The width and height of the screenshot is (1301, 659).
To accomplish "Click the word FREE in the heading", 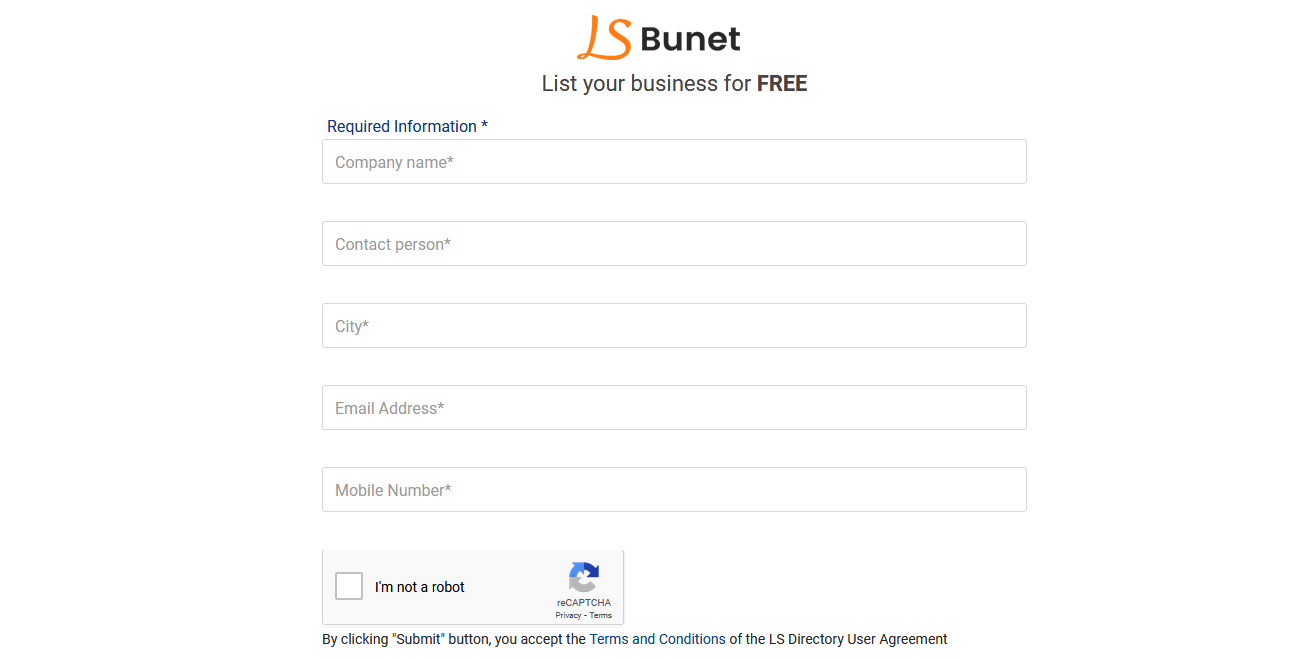I will point(781,83).
